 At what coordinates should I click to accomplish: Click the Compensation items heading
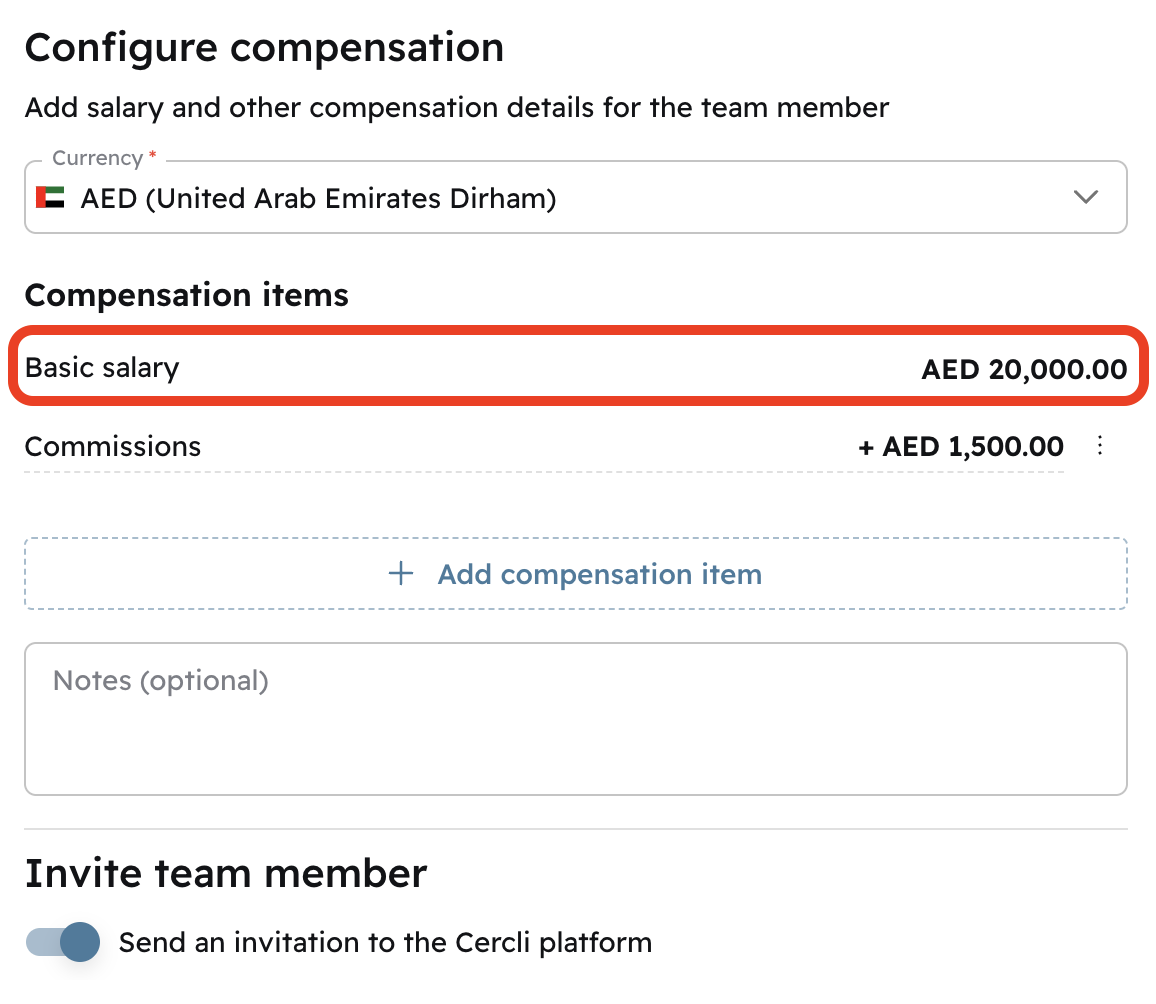(187, 296)
